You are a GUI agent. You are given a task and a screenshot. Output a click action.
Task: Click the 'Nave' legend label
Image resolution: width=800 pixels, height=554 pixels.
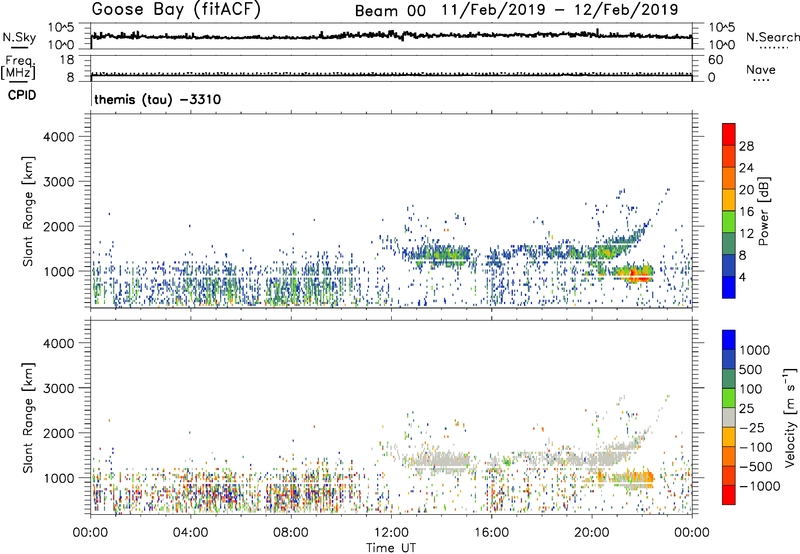click(x=761, y=70)
